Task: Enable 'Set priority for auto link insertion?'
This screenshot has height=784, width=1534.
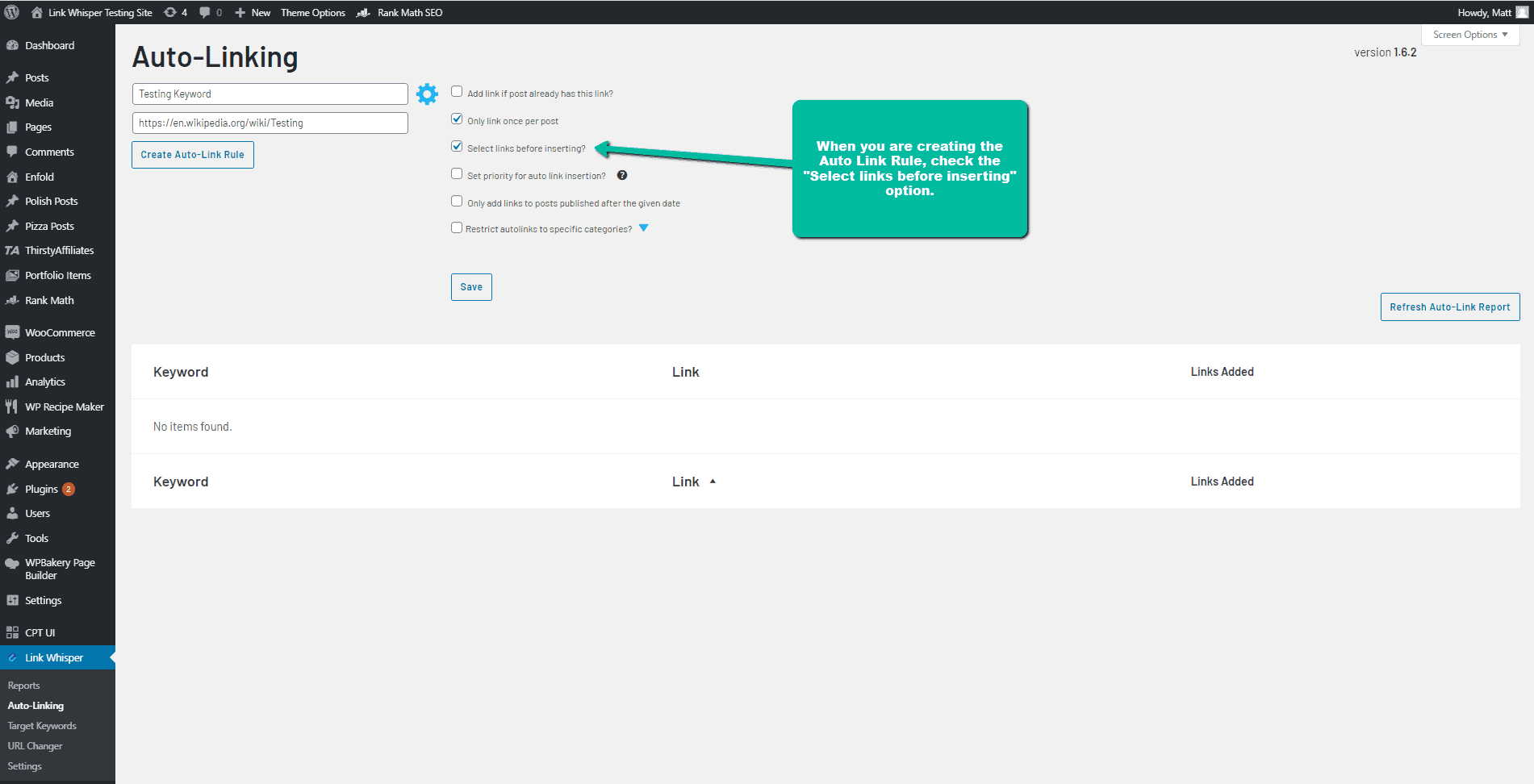Action: 457,173
